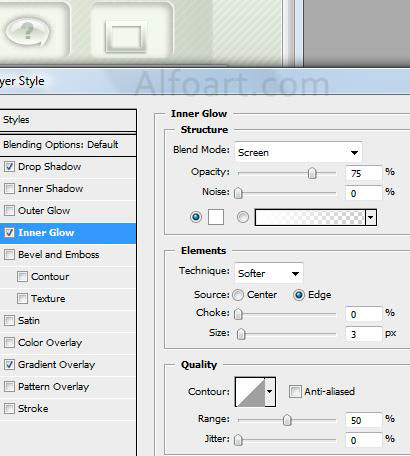The image size is (410, 456).
Task: Select Blending Options: Default
Action: click(68, 145)
